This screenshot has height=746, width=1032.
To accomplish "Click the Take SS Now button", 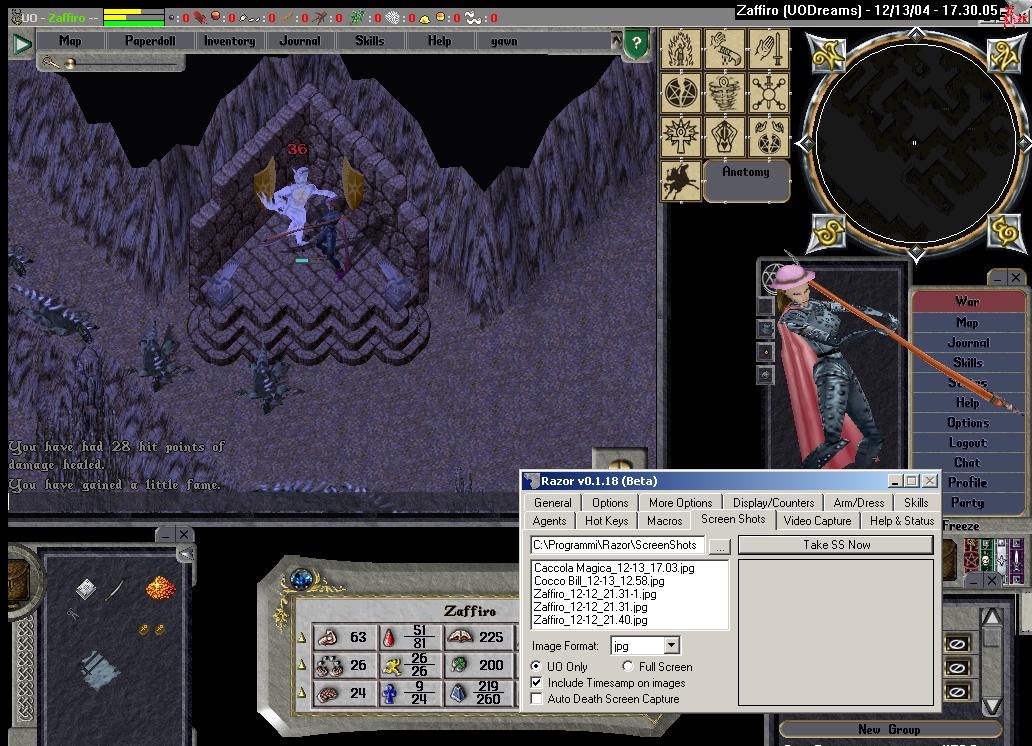I will click(836, 545).
